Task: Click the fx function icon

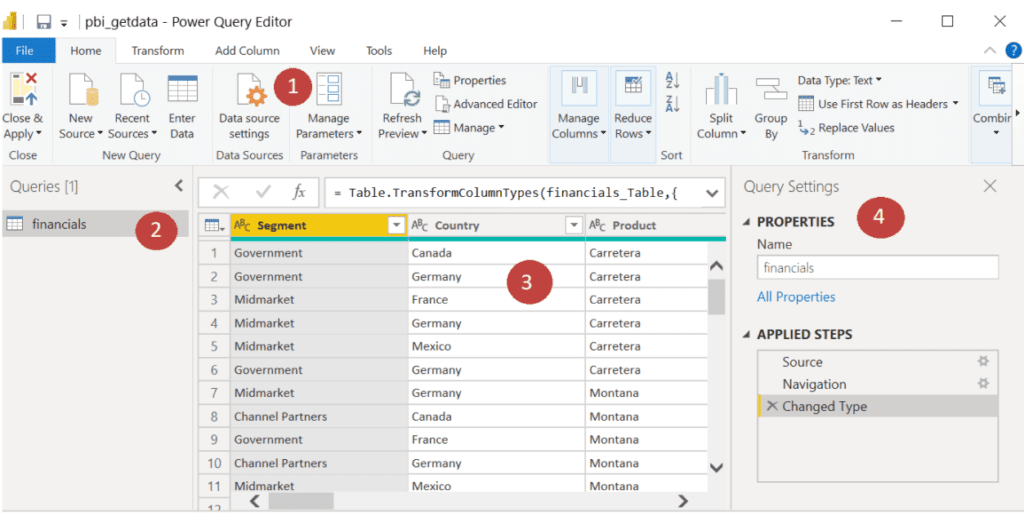Action: [298, 192]
